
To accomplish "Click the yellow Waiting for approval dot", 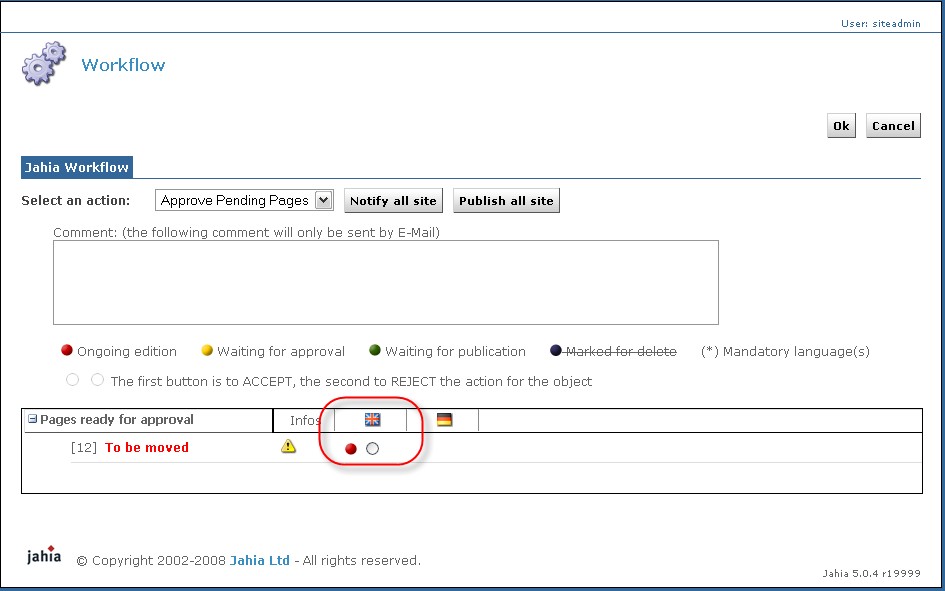I will click(x=207, y=350).
